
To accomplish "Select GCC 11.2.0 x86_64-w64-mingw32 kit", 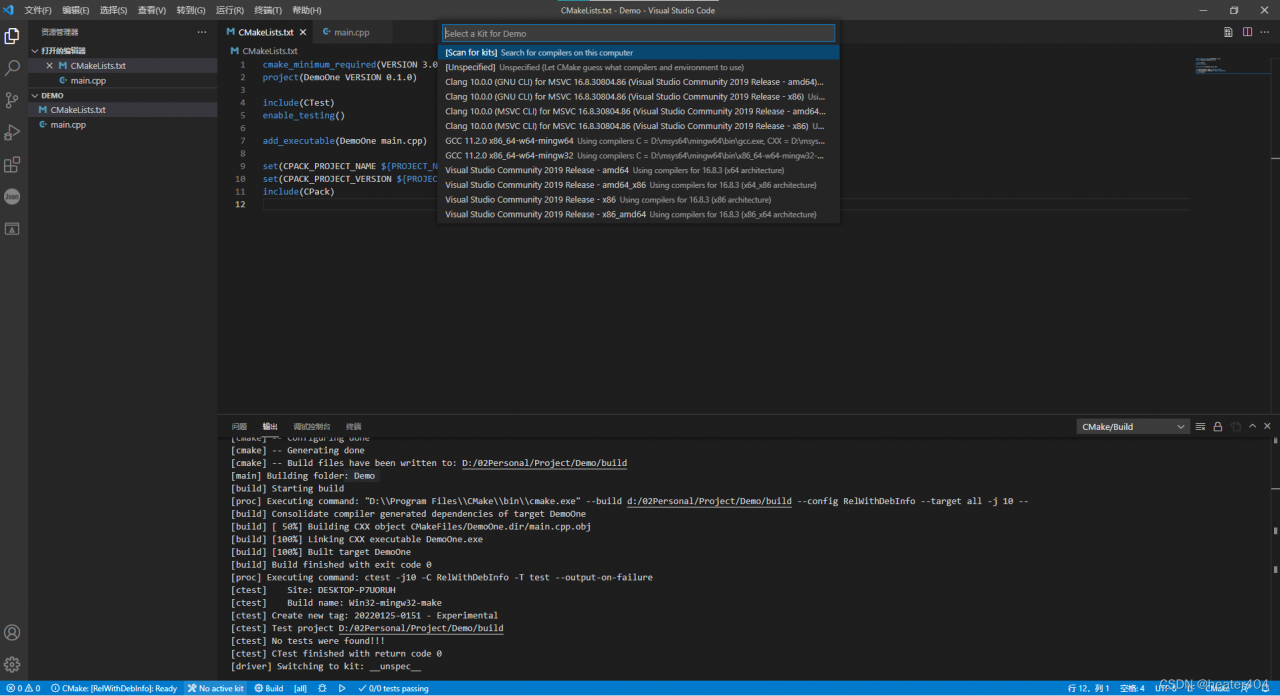I will tap(638, 155).
